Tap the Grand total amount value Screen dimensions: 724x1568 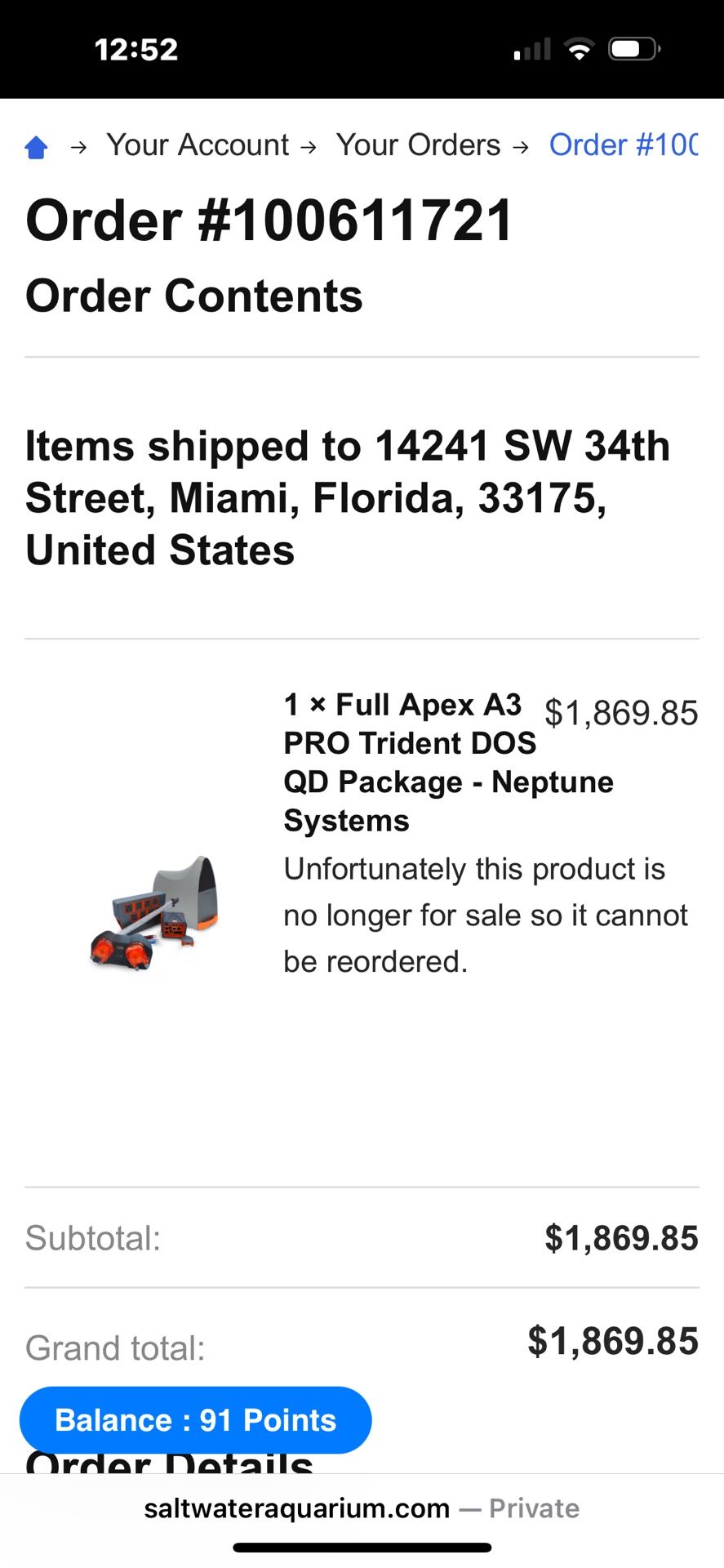click(x=613, y=1342)
